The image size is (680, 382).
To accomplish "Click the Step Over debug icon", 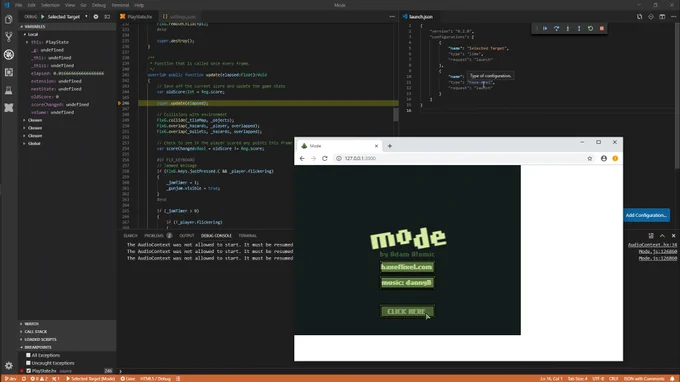I will pyautogui.click(x=556, y=29).
